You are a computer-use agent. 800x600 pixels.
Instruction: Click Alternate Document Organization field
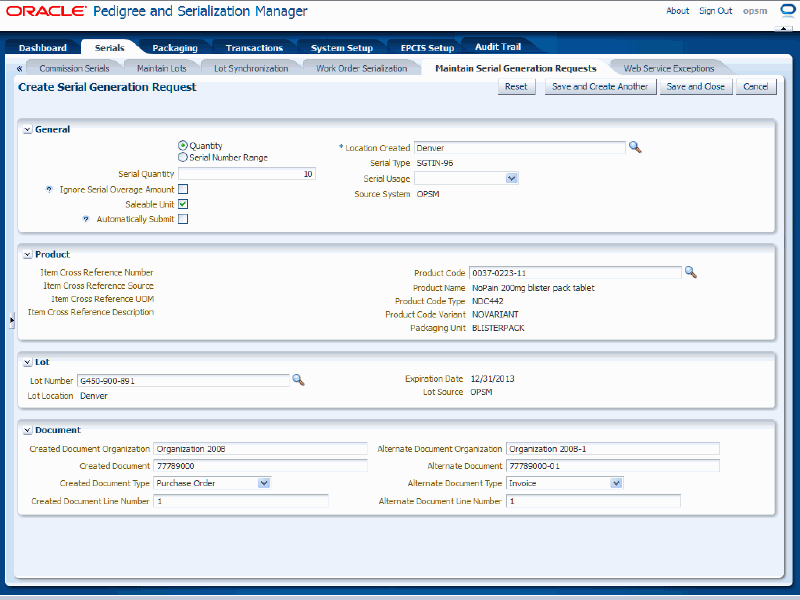pos(613,449)
